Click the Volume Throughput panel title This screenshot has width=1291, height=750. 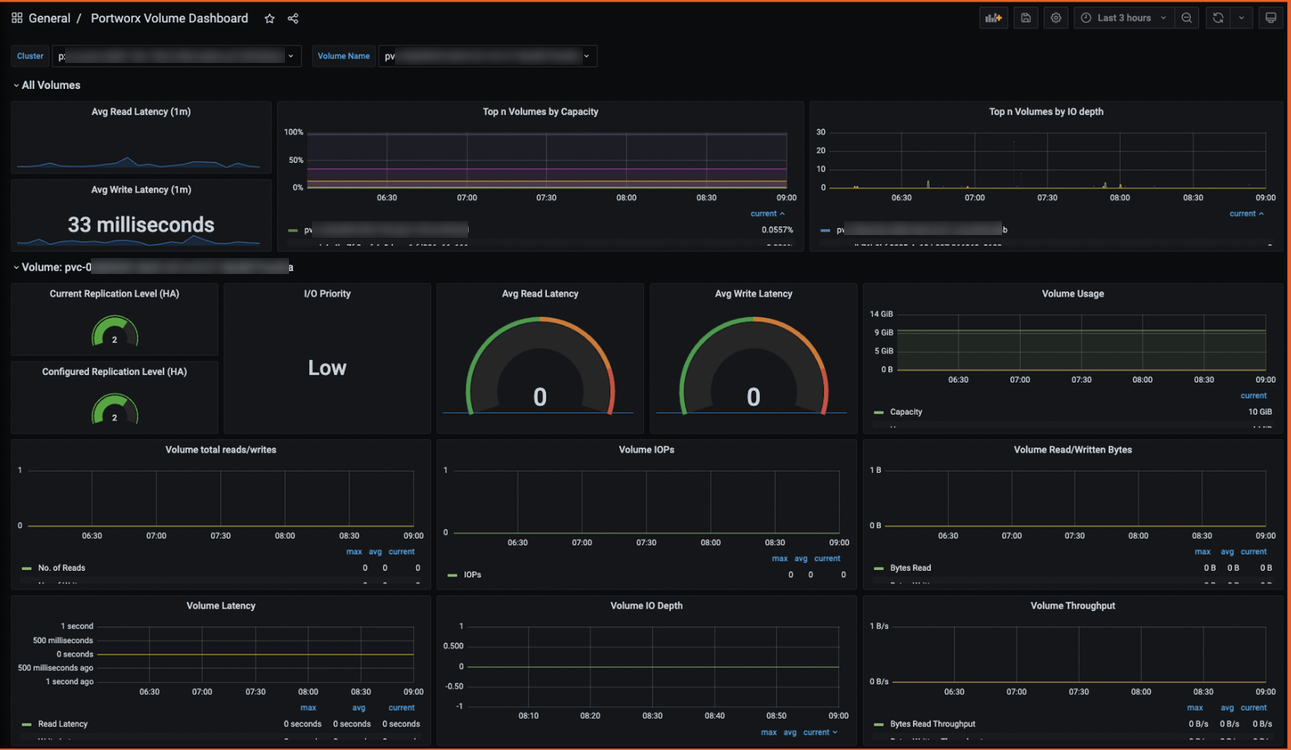(1073, 606)
